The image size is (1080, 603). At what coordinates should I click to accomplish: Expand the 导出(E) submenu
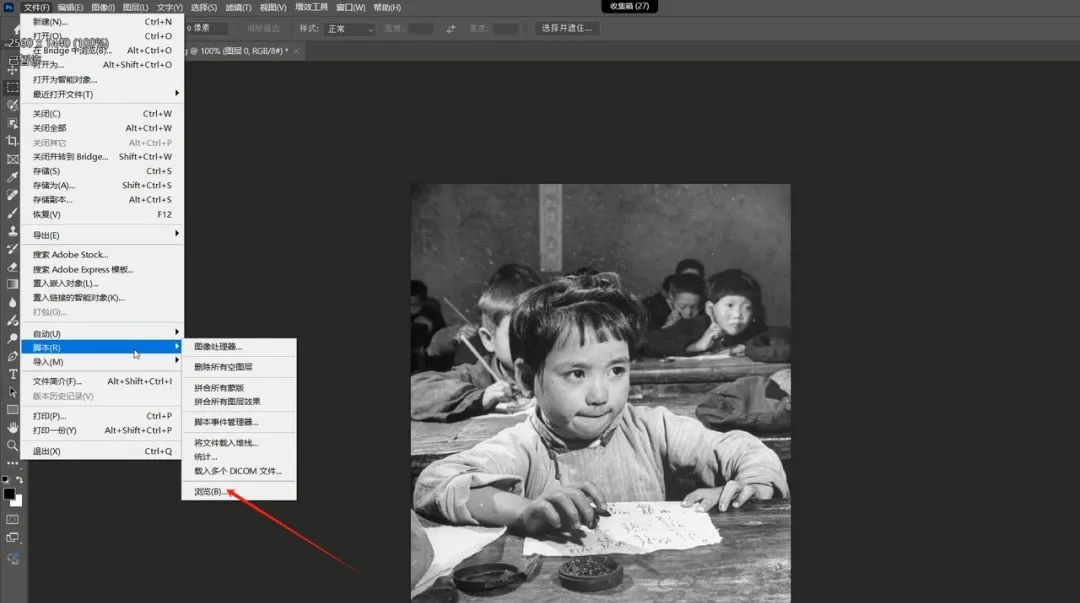click(102, 235)
